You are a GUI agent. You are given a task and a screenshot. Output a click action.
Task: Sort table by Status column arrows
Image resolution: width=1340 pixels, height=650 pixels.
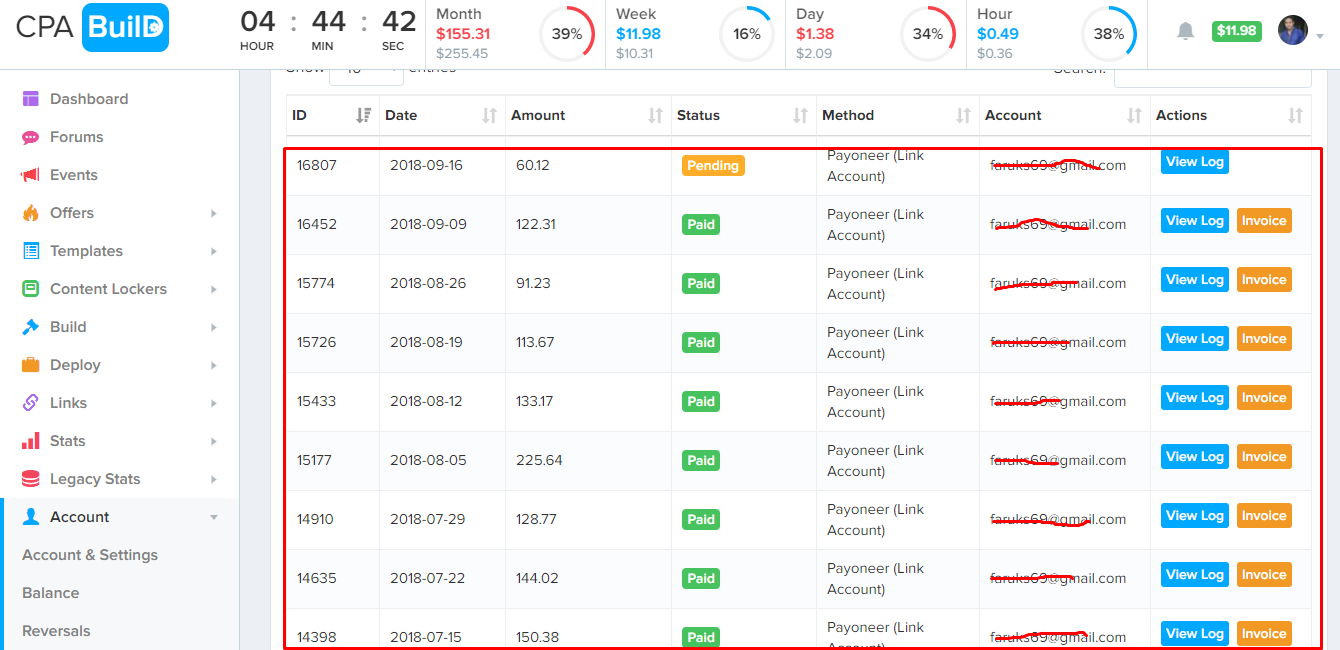coord(800,115)
